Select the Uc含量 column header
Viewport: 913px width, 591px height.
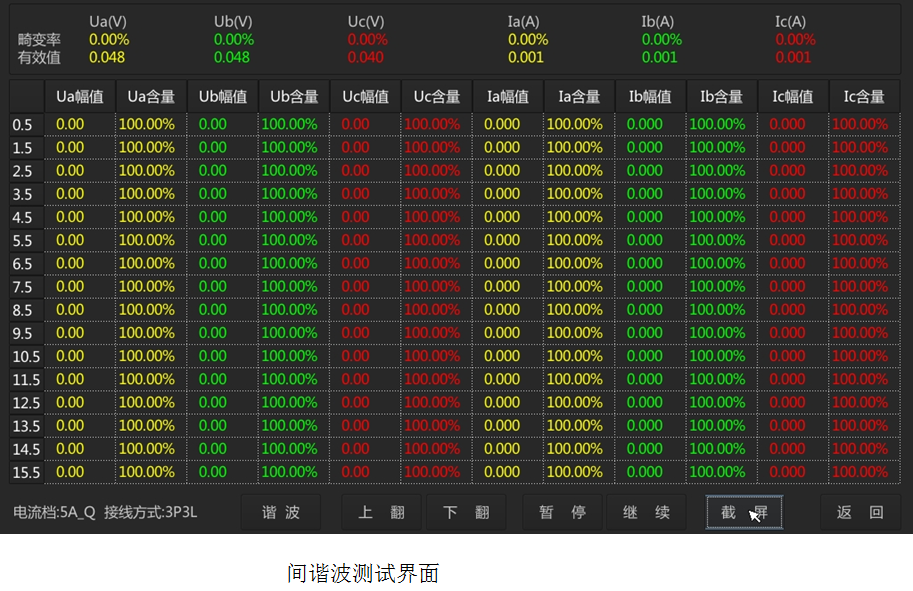[x=437, y=97]
